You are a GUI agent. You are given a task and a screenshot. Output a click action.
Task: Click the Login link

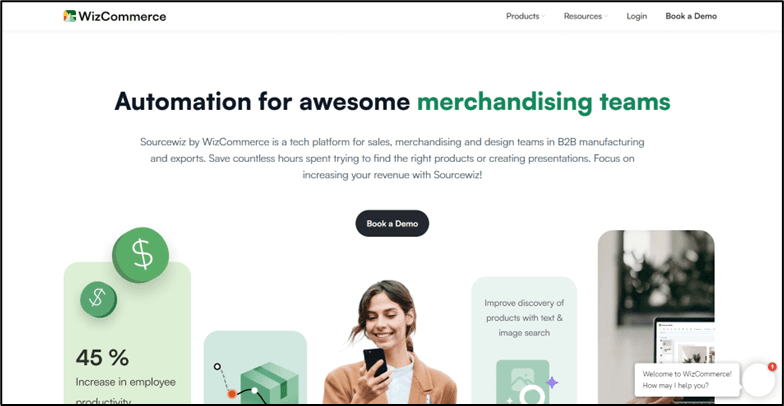pyautogui.click(x=636, y=16)
